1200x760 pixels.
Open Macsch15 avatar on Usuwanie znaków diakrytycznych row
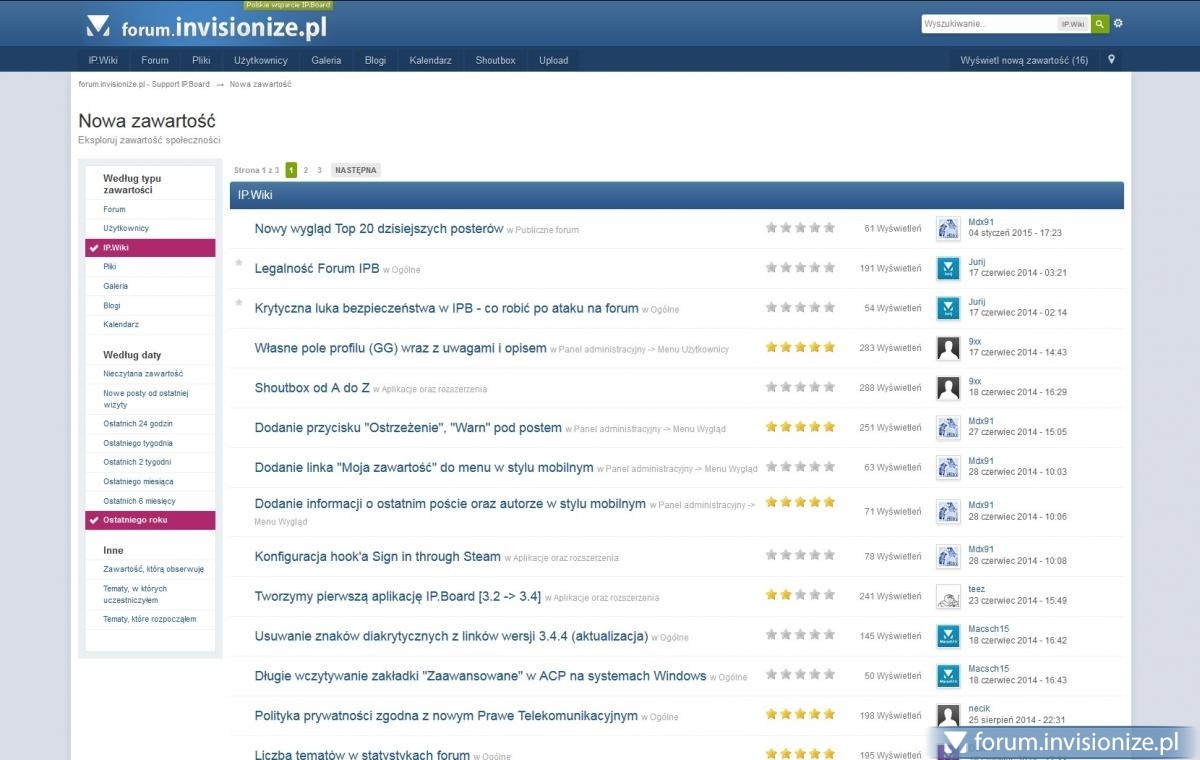[x=948, y=636]
